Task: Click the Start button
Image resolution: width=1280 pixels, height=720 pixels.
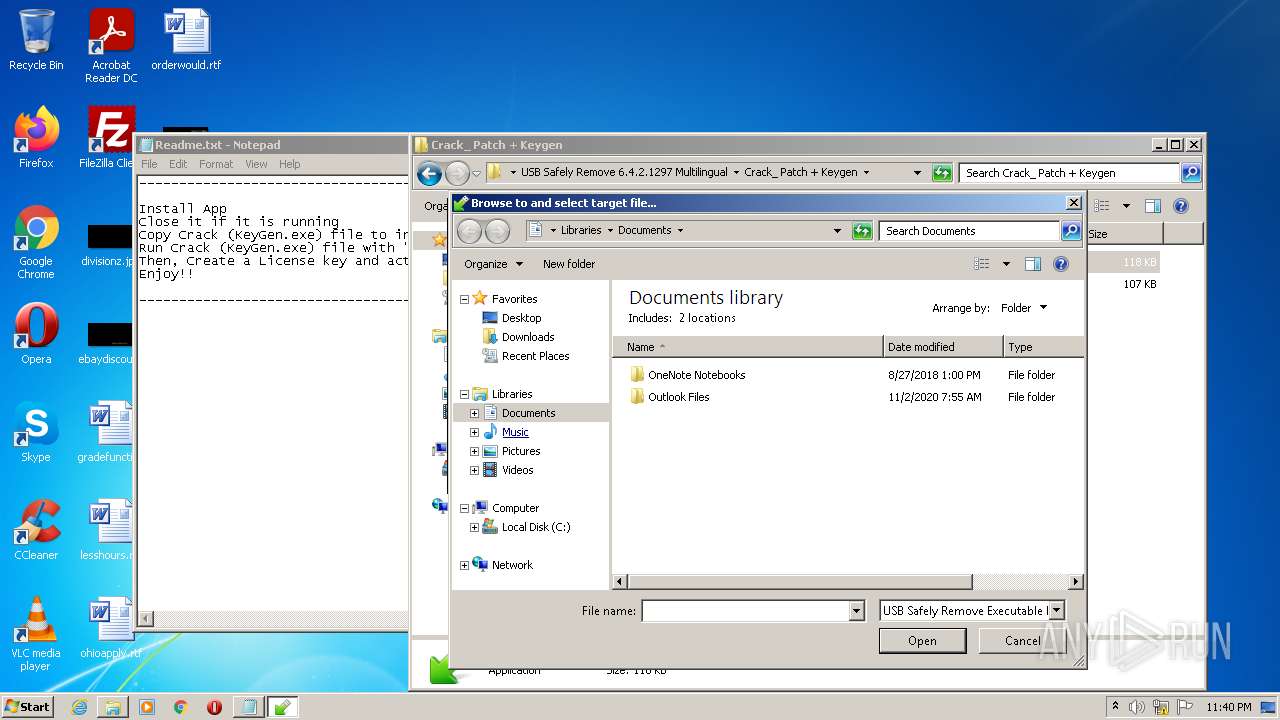Action: [x=28, y=707]
